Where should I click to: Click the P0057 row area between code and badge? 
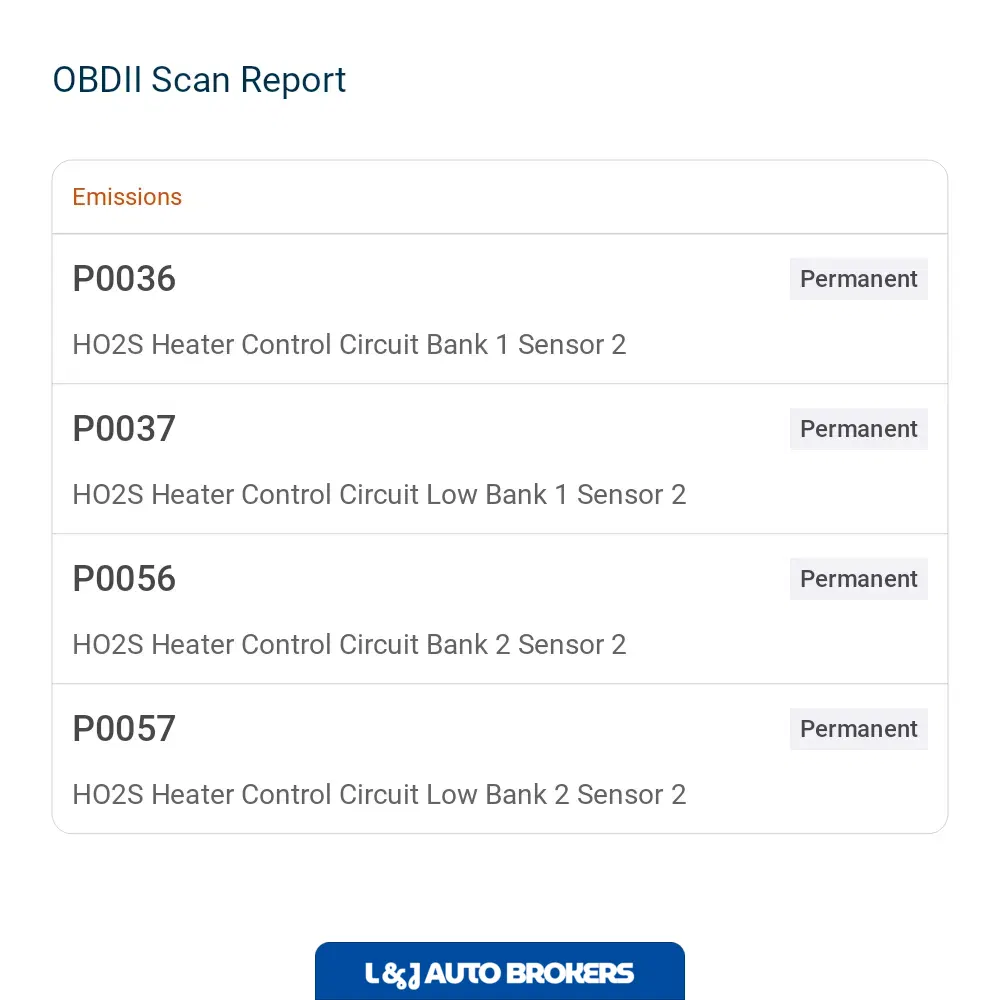point(483,728)
